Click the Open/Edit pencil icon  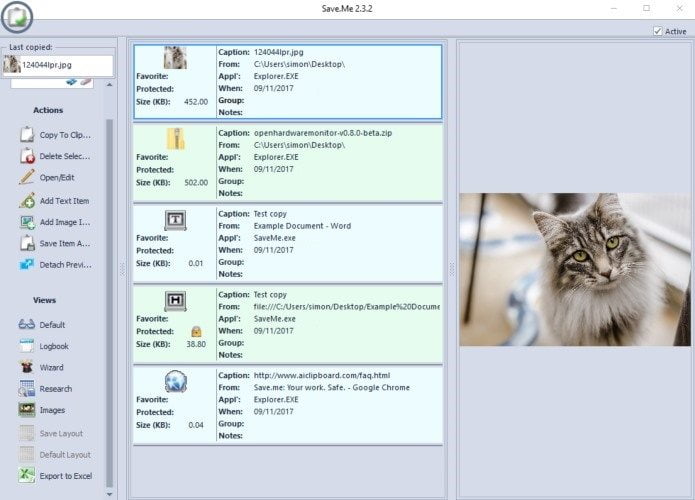tap(27, 177)
